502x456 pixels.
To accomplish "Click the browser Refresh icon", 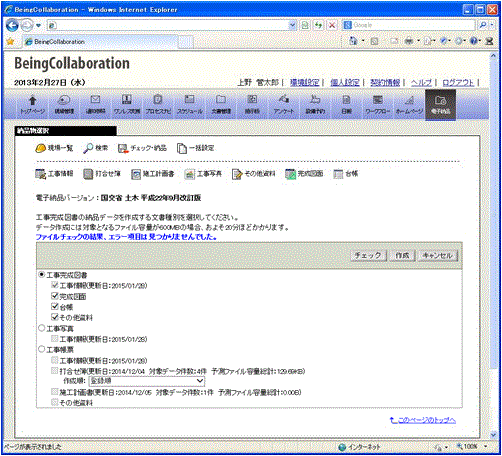I will point(318,25).
